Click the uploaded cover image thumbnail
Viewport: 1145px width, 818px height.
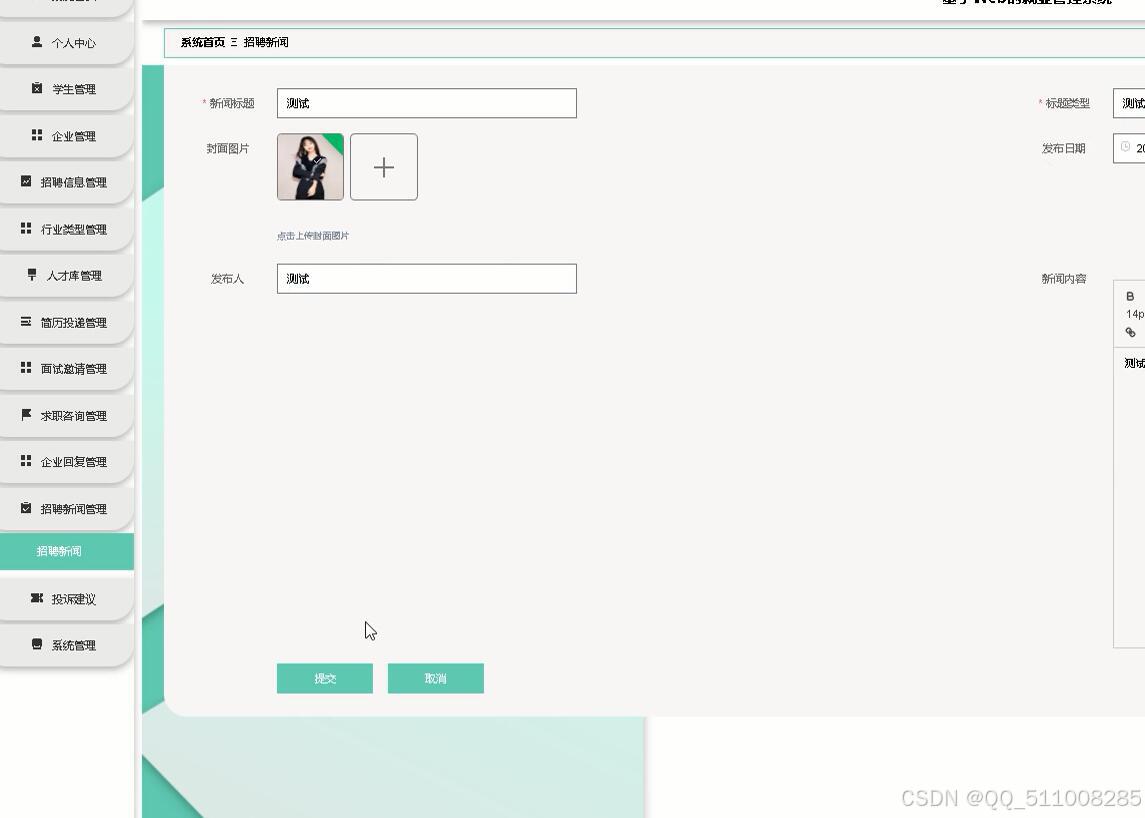tap(310, 167)
